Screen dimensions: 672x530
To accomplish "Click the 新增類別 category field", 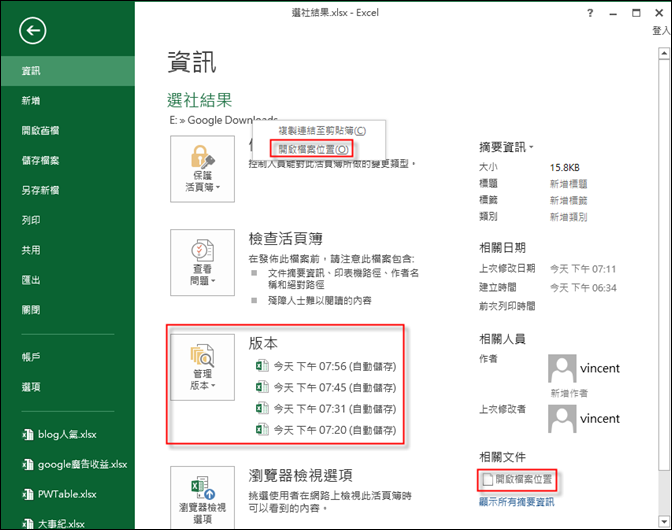I will click(x=568, y=217).
